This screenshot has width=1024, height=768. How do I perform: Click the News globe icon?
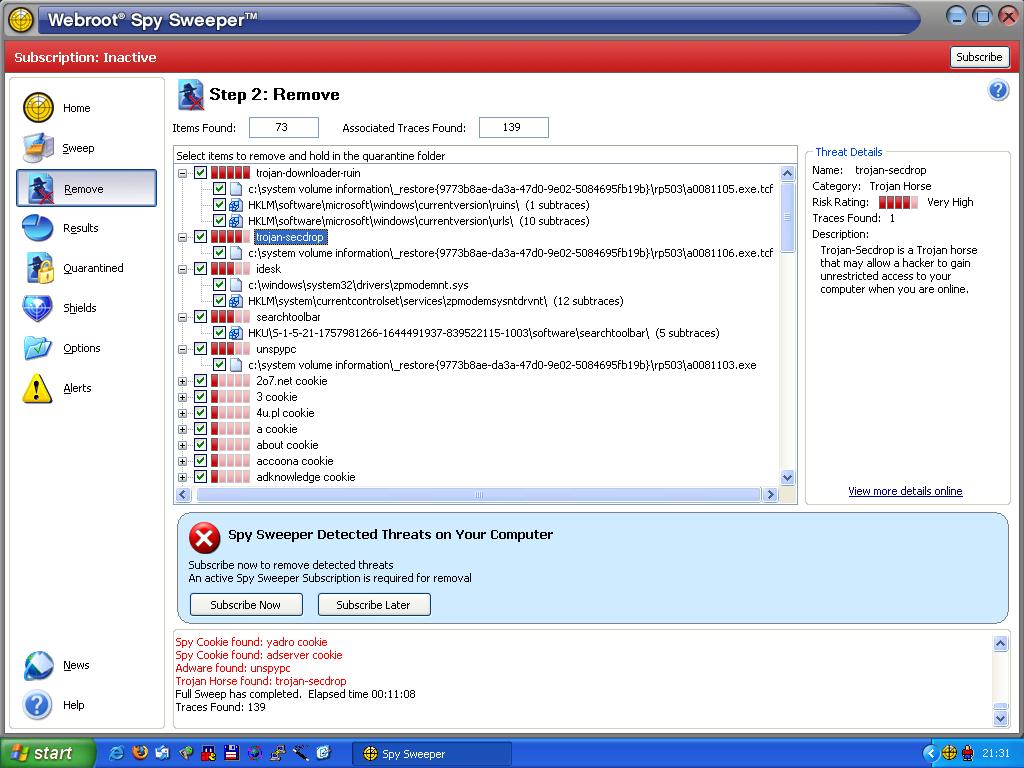(39, 665)
